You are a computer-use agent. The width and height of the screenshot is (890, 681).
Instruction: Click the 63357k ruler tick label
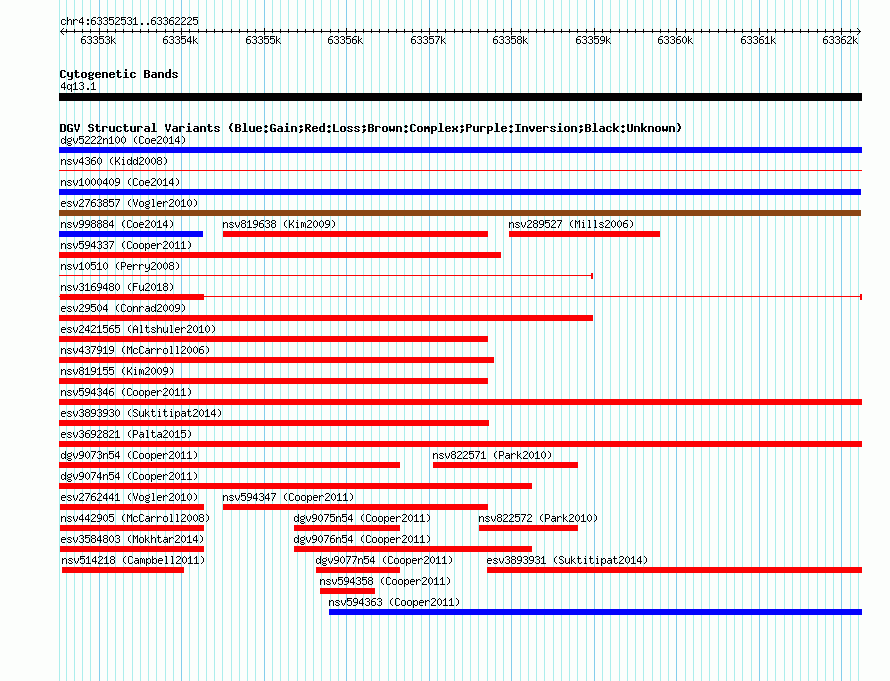[x=429, y=40]
